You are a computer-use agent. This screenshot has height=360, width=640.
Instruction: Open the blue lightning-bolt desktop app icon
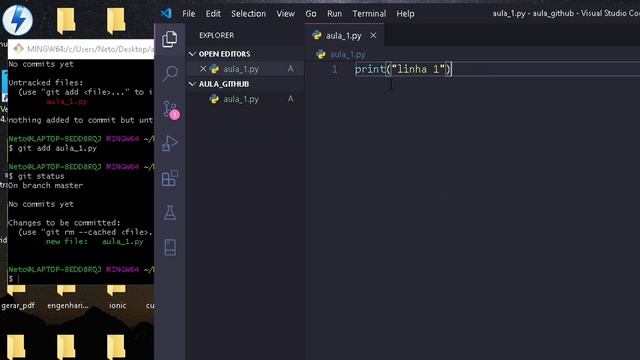pyautogui.click(x=18, y=20)
